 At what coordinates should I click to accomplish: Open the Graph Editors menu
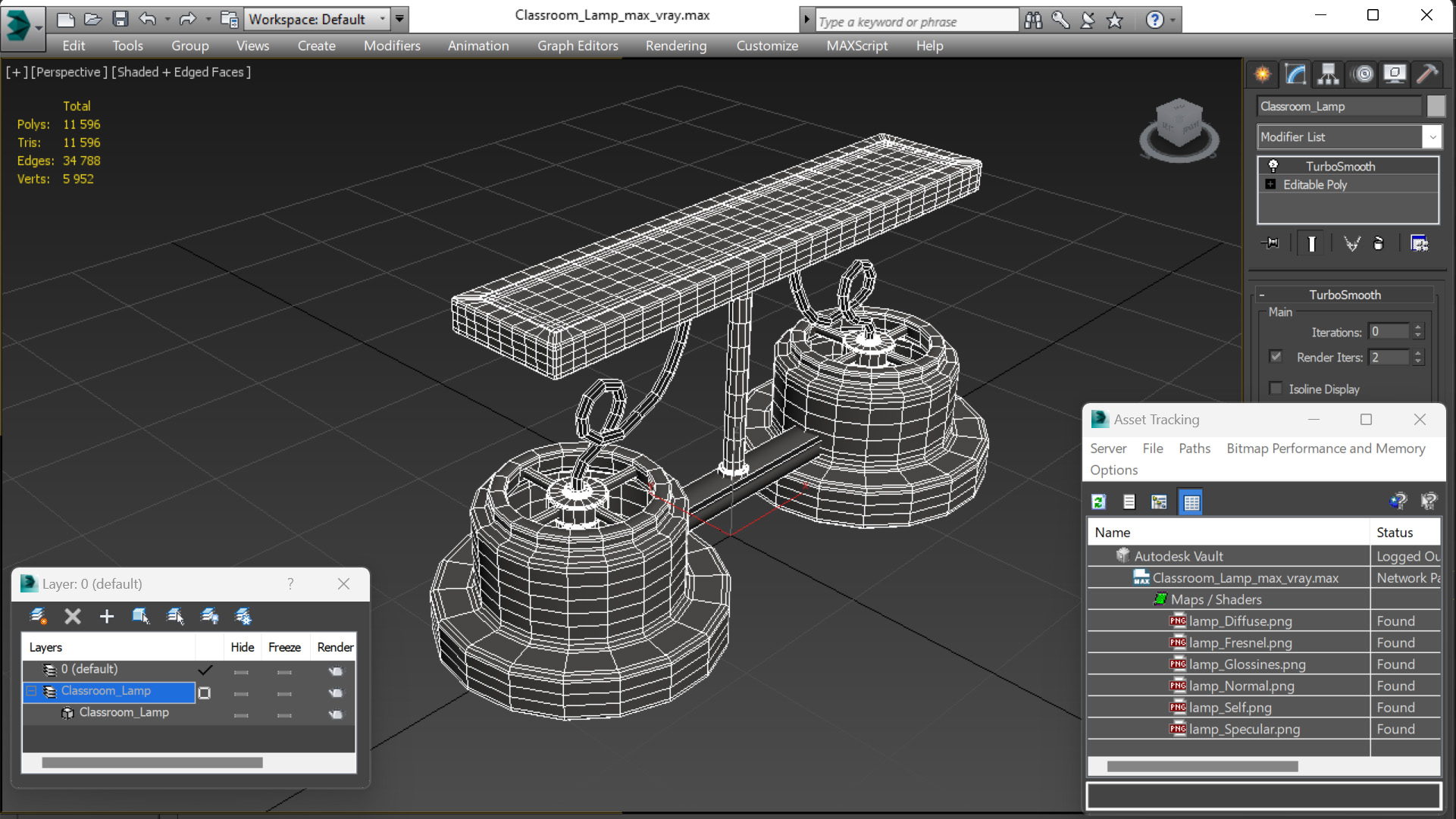coord(578,45)
